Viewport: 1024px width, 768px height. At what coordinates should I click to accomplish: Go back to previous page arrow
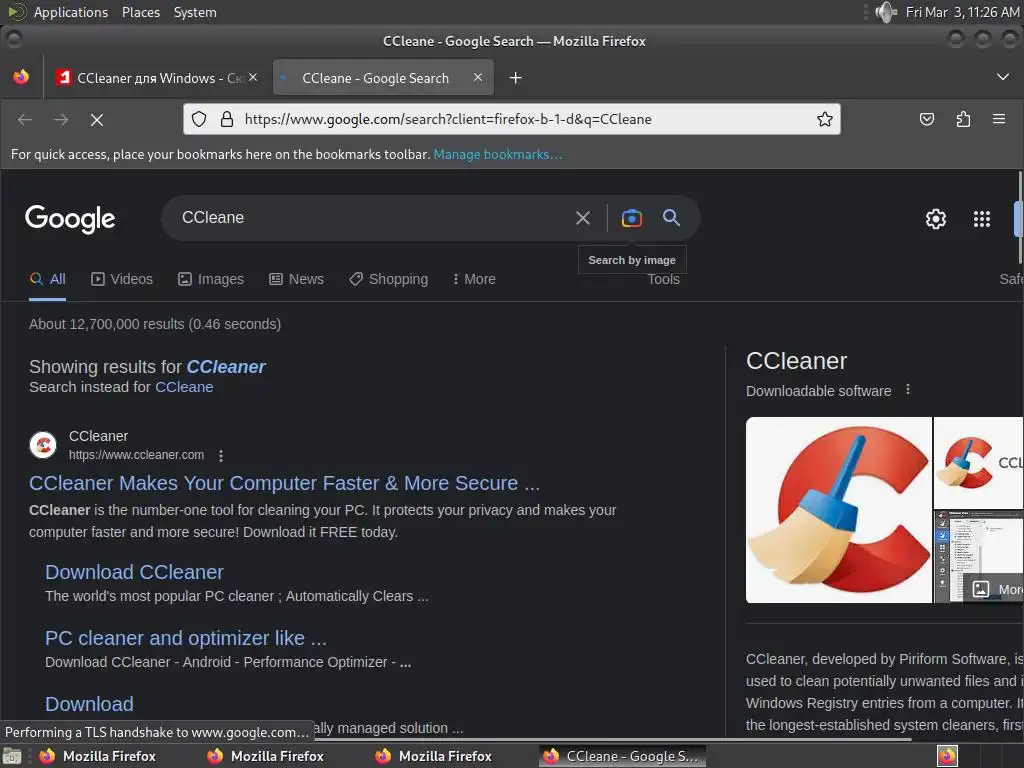[x=25, y=120]
